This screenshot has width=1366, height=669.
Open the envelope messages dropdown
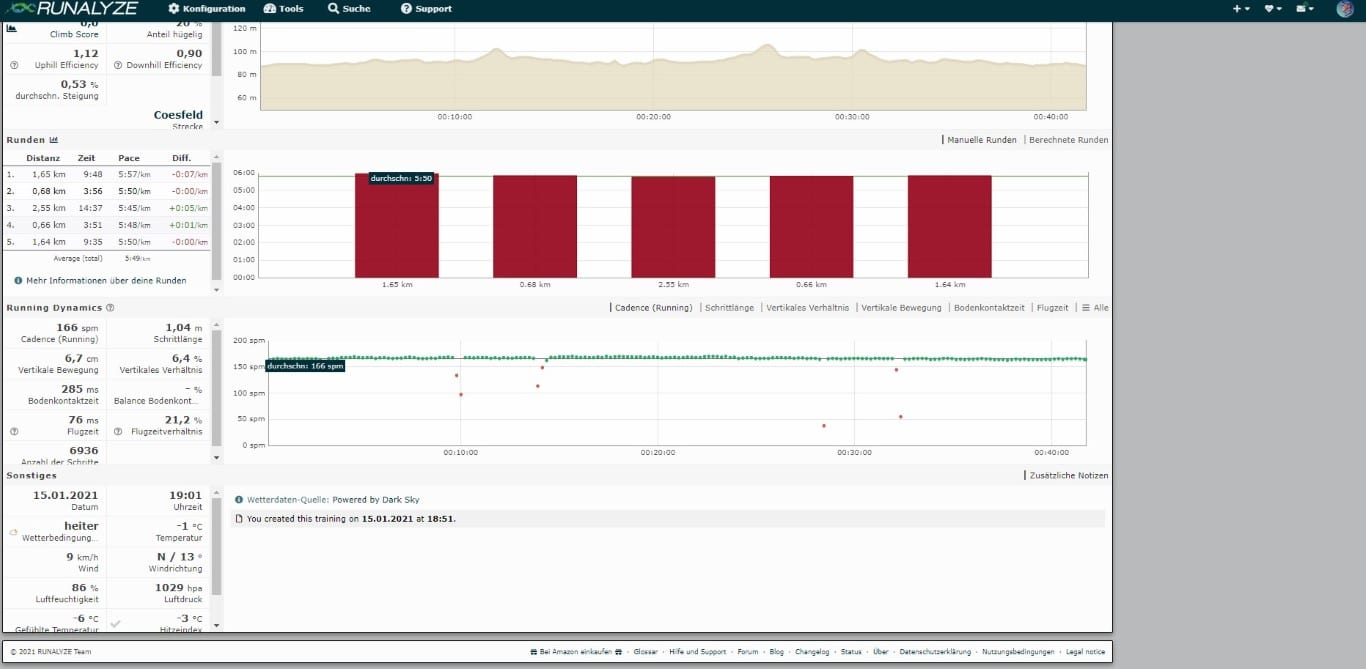[x=1304, y=9]
